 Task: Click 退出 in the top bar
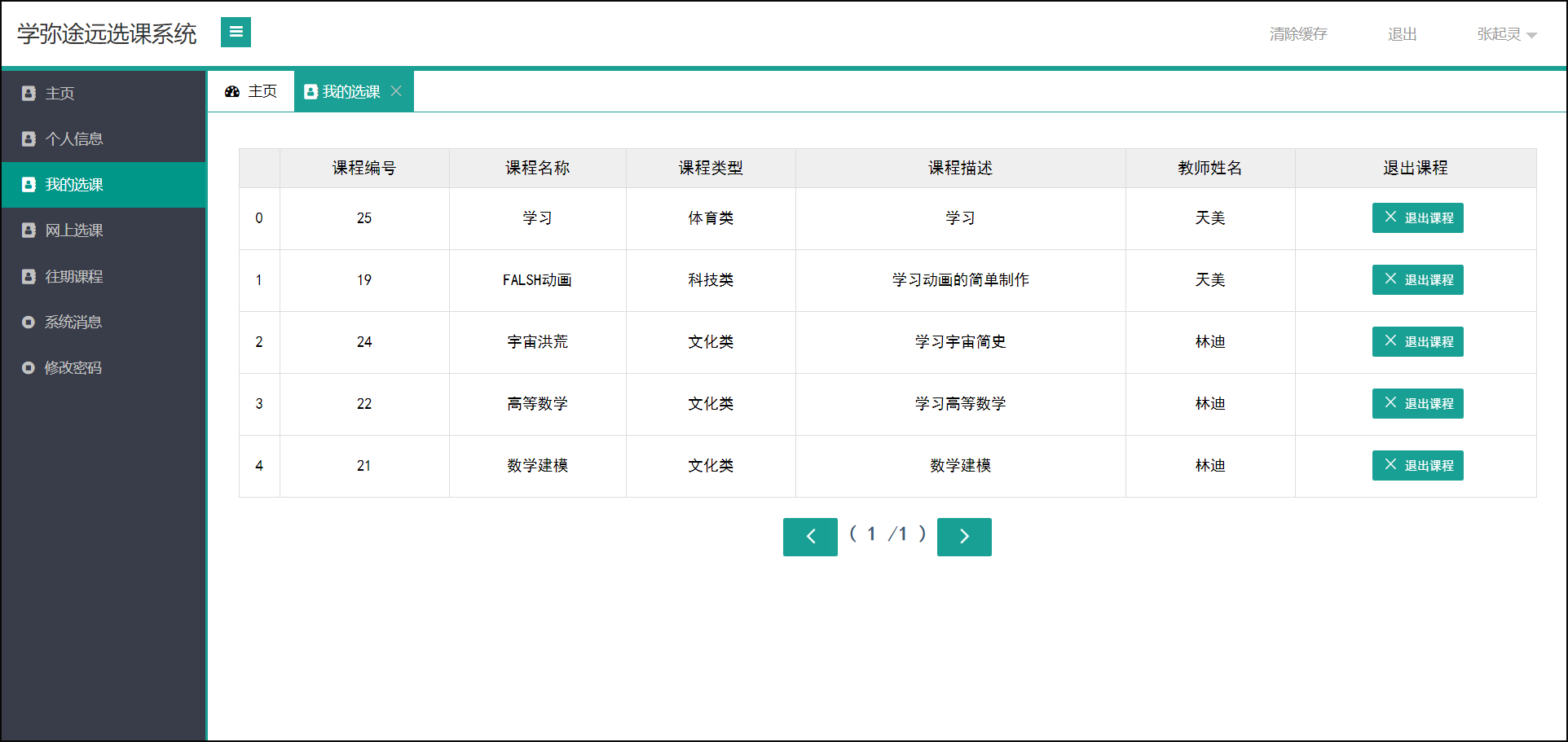pyautogui.click(x=1402, y=34)
